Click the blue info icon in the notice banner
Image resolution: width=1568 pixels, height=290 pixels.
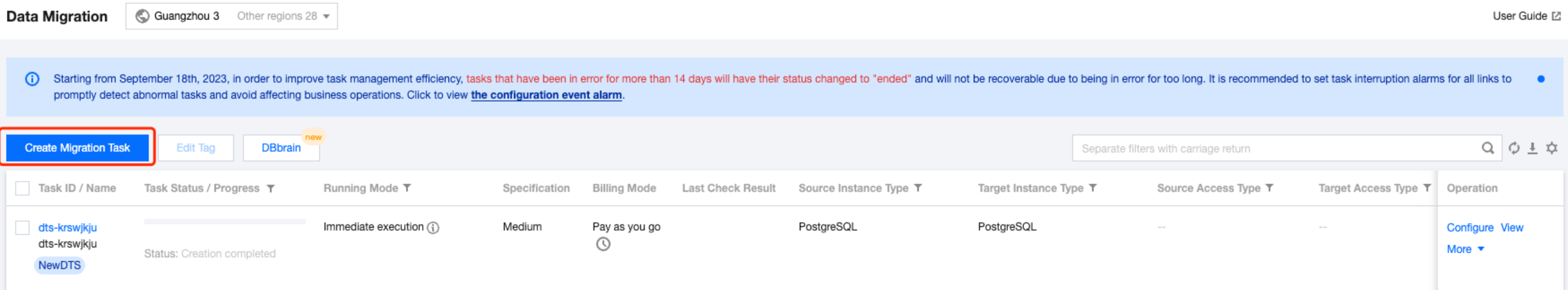pyautogui.click(x=32, y=79)
